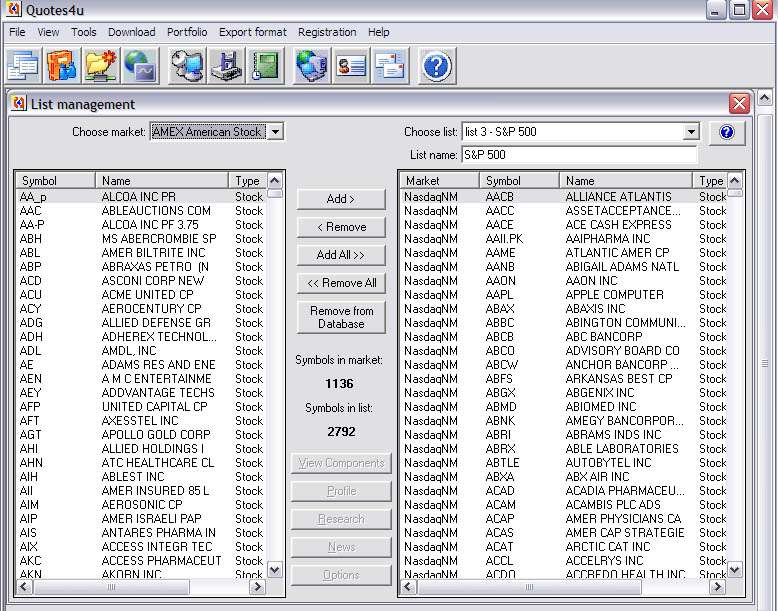Sort the right list by Symbol column header
Image resolution: width=778 pixels, height=611 pixels.
click(x=517, y=181)
